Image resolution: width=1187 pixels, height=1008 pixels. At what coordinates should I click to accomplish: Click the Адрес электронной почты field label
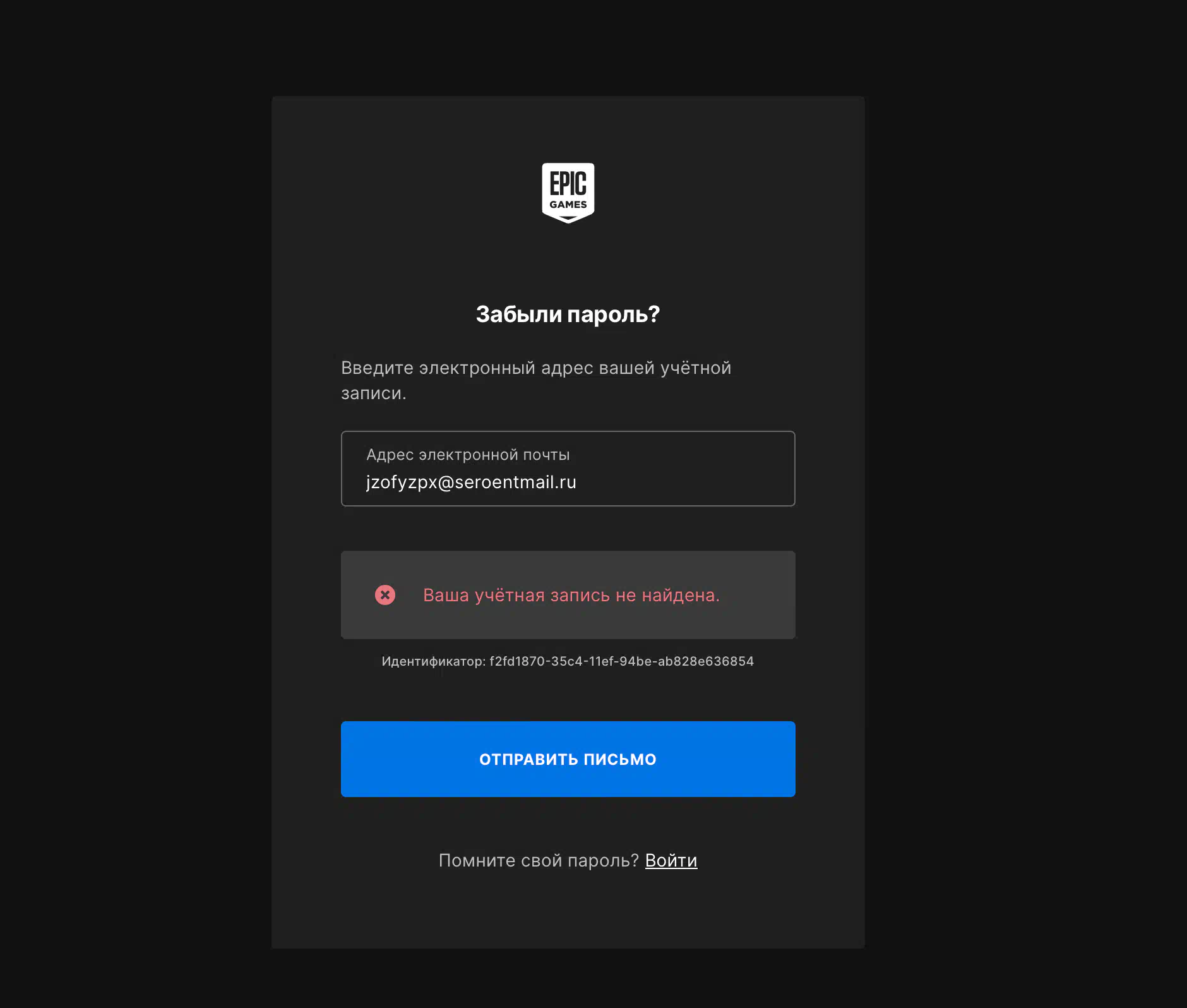[467, 455]
